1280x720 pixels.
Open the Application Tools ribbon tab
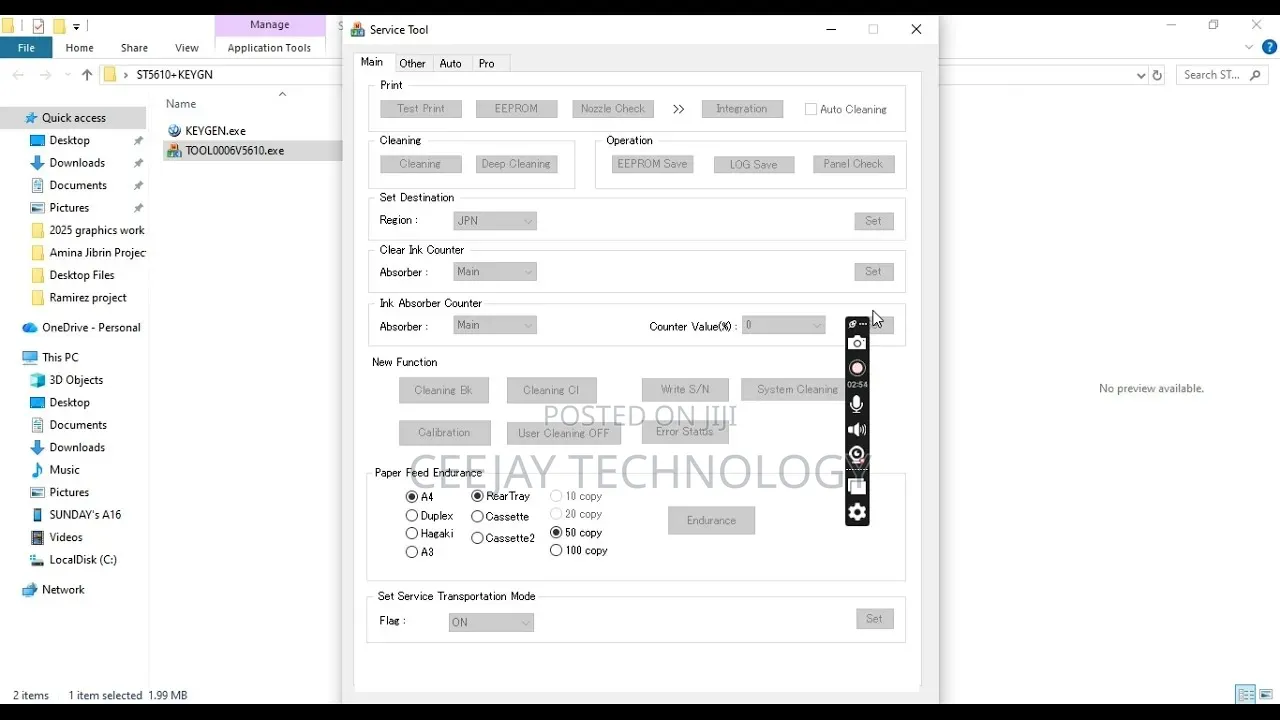click(x=269, y=47)
